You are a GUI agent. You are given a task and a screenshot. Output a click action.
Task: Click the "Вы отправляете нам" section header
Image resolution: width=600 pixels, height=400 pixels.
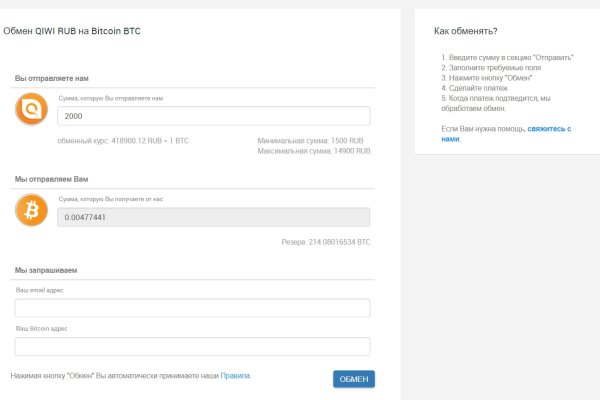pos(52,78)
